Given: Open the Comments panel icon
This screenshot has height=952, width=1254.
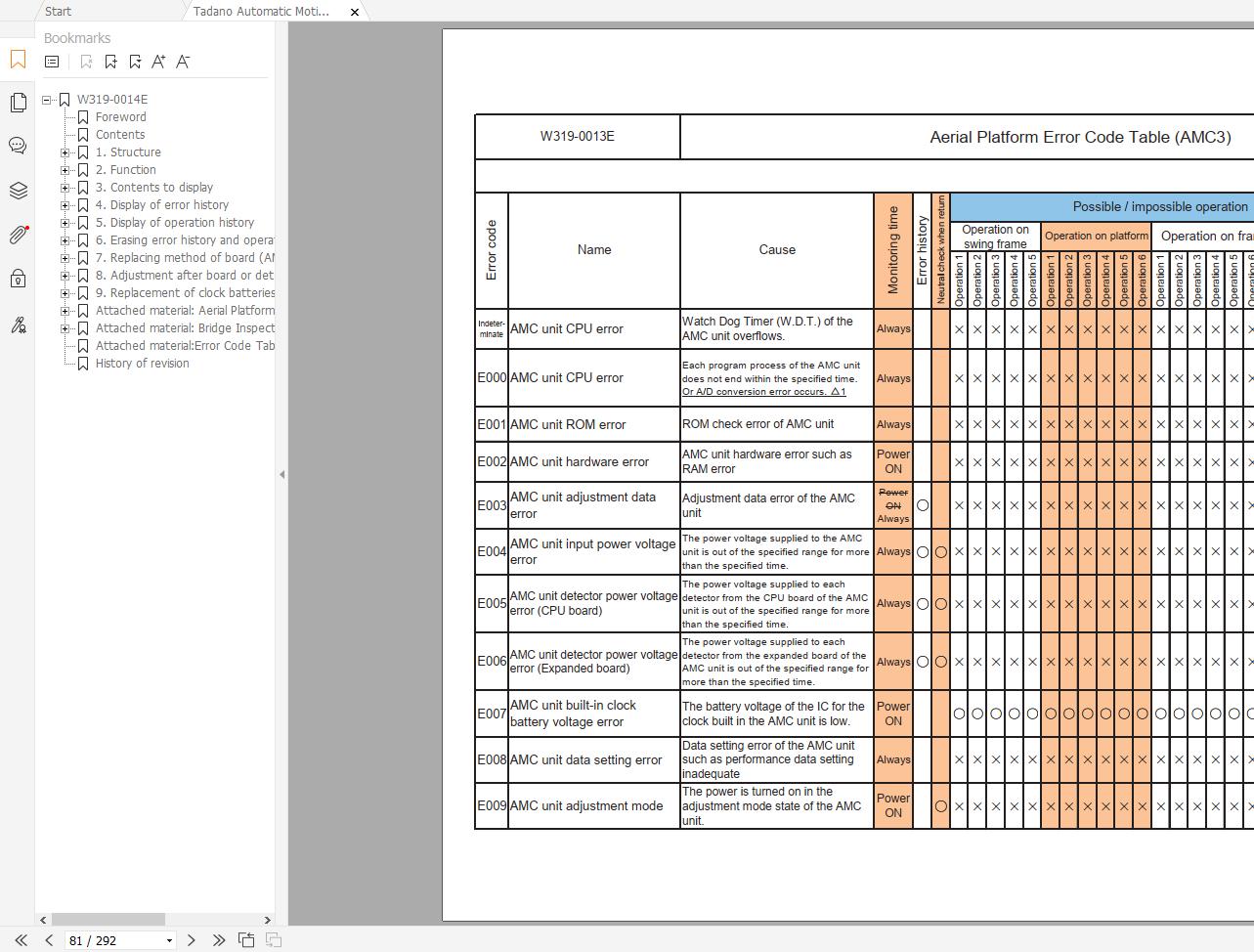Looking at the screenshot, I should [18, 146].
